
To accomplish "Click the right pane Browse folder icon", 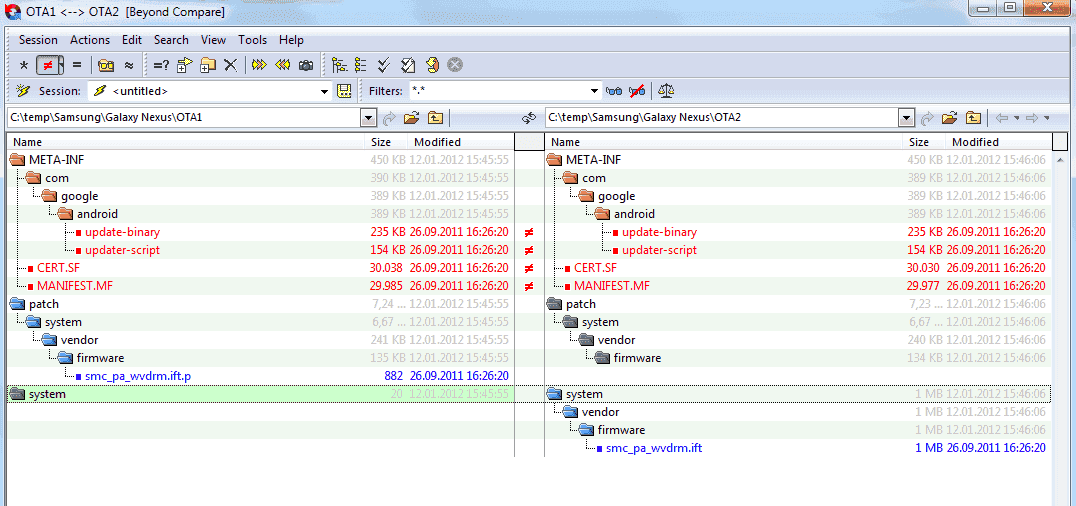I will click(949, 117).
